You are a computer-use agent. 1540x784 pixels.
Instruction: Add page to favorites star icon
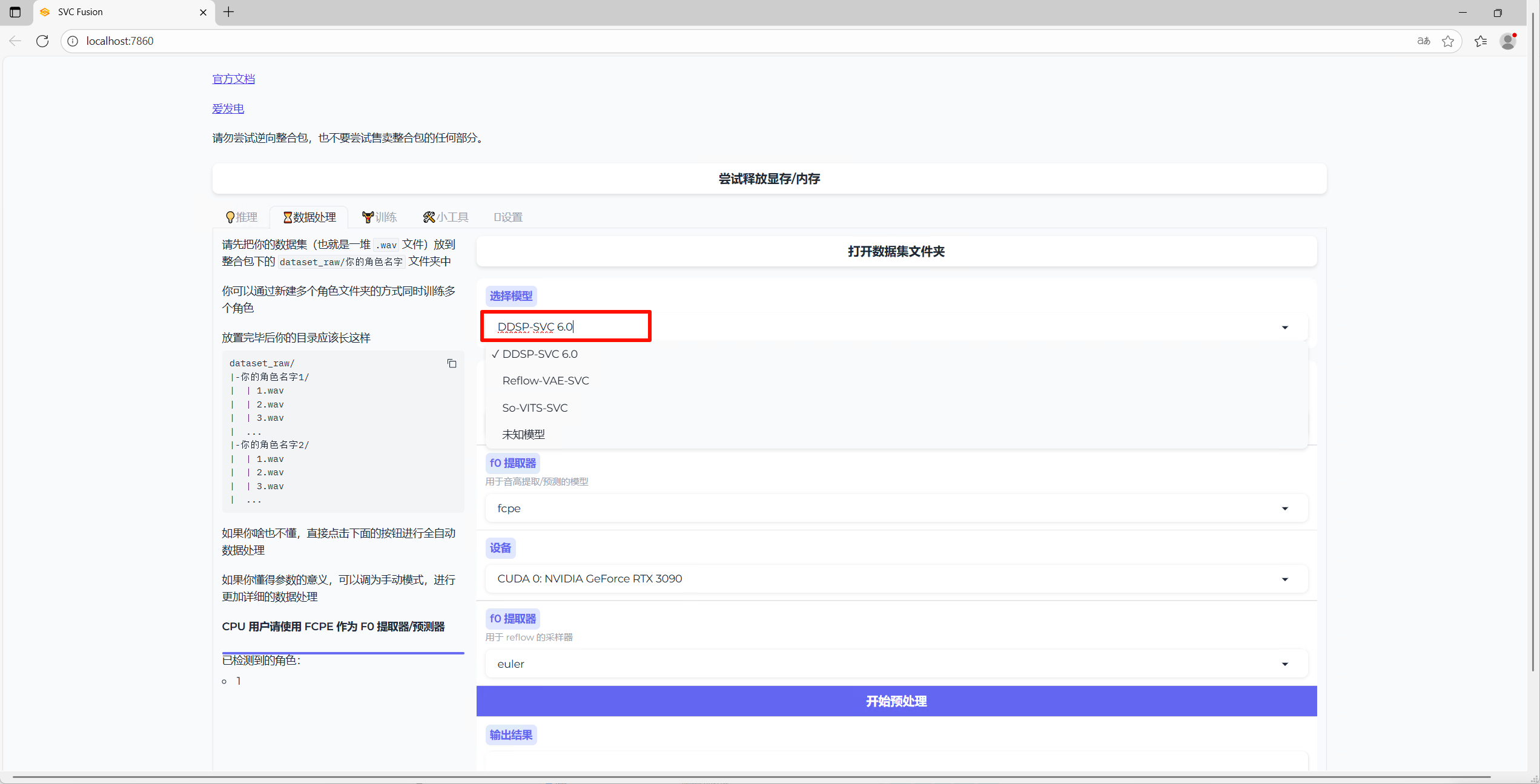[x=1448, y=41]
